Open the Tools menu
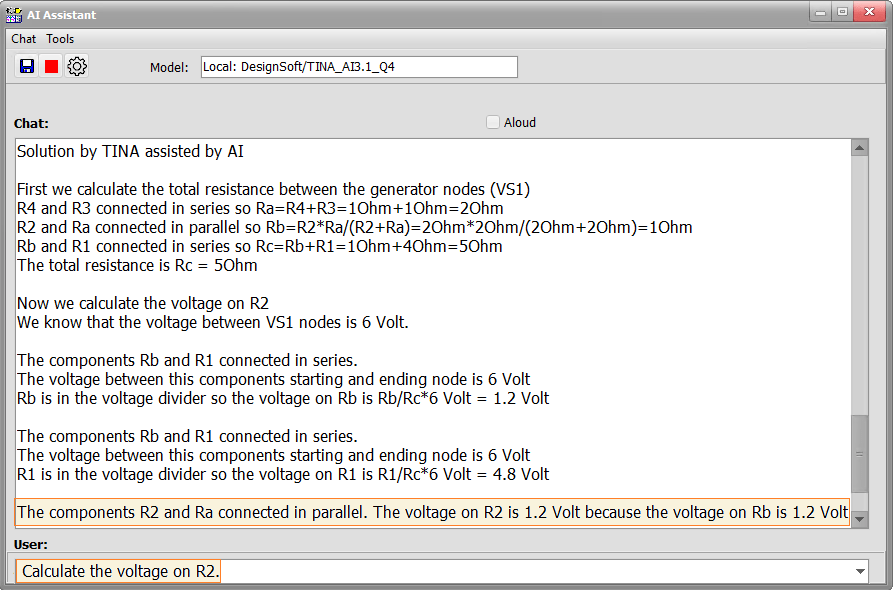This screenshot has width=893, height=590. (60, 39)
